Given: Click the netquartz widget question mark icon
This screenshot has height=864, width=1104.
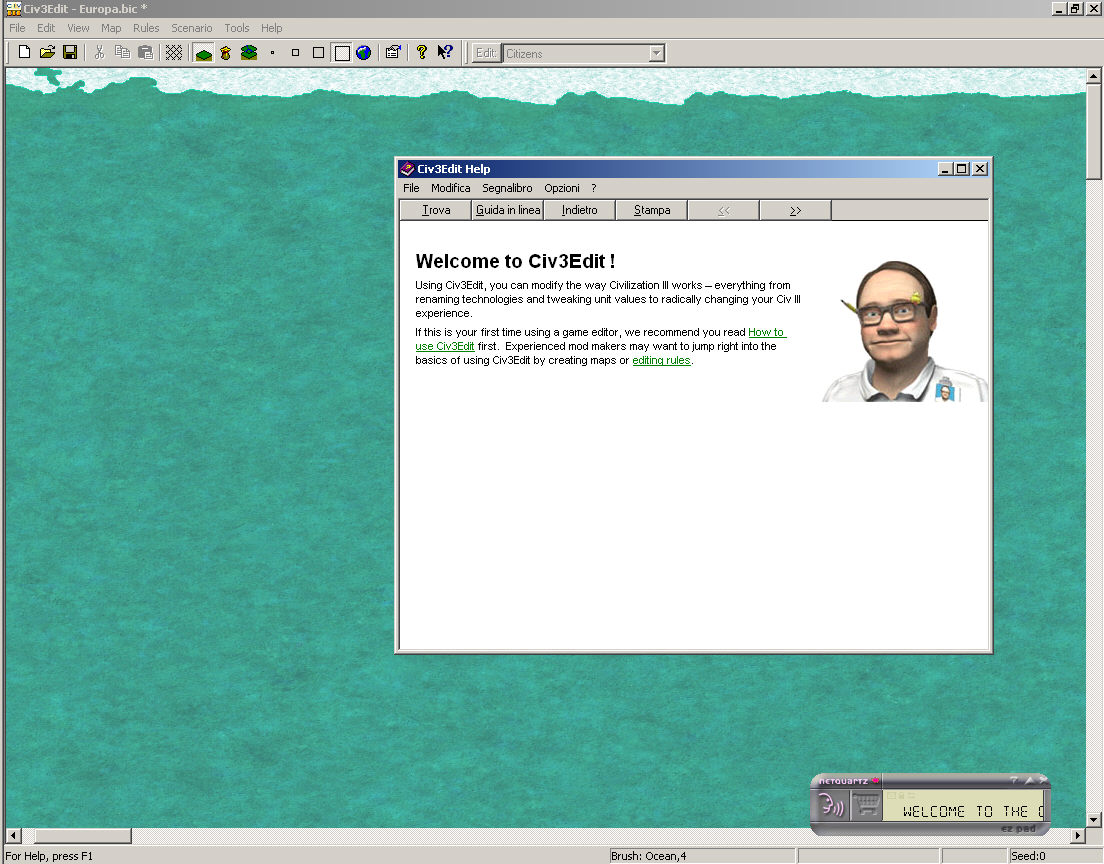Looking at the screenshot, I should click(x=1014, y=780).
